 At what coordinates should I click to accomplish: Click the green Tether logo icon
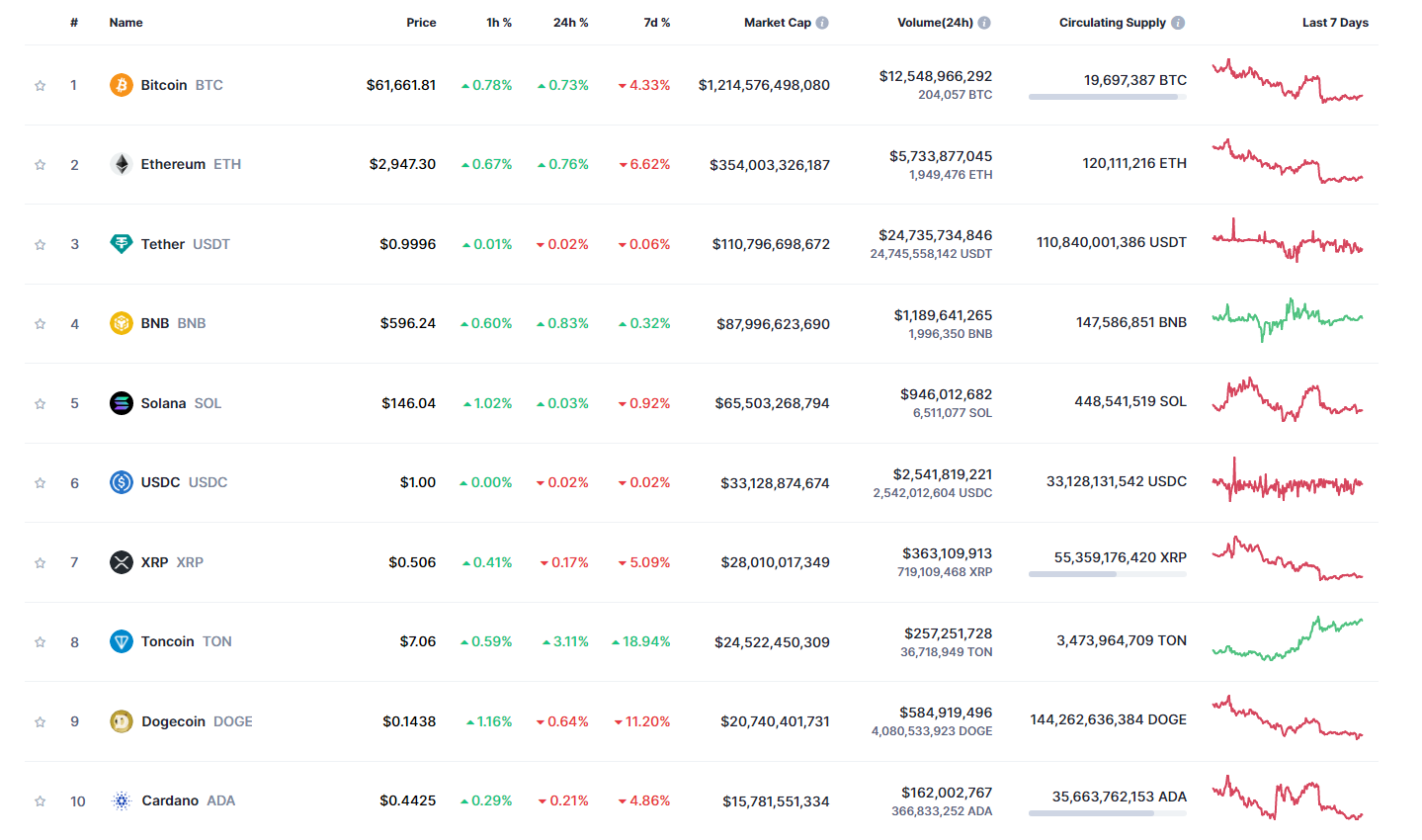click(x=121, y=244)
